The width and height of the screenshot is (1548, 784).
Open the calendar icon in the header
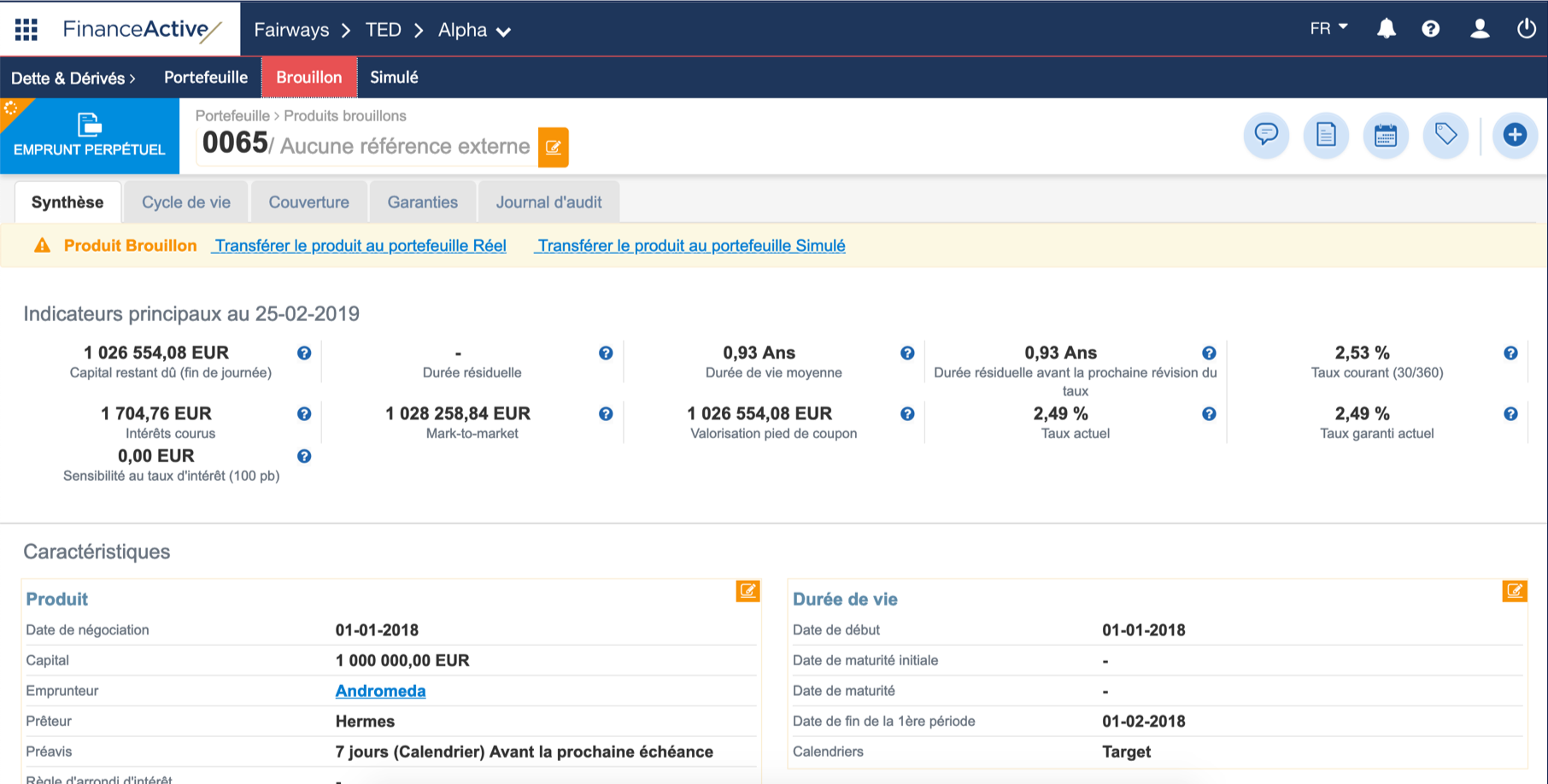[1385, 135]
